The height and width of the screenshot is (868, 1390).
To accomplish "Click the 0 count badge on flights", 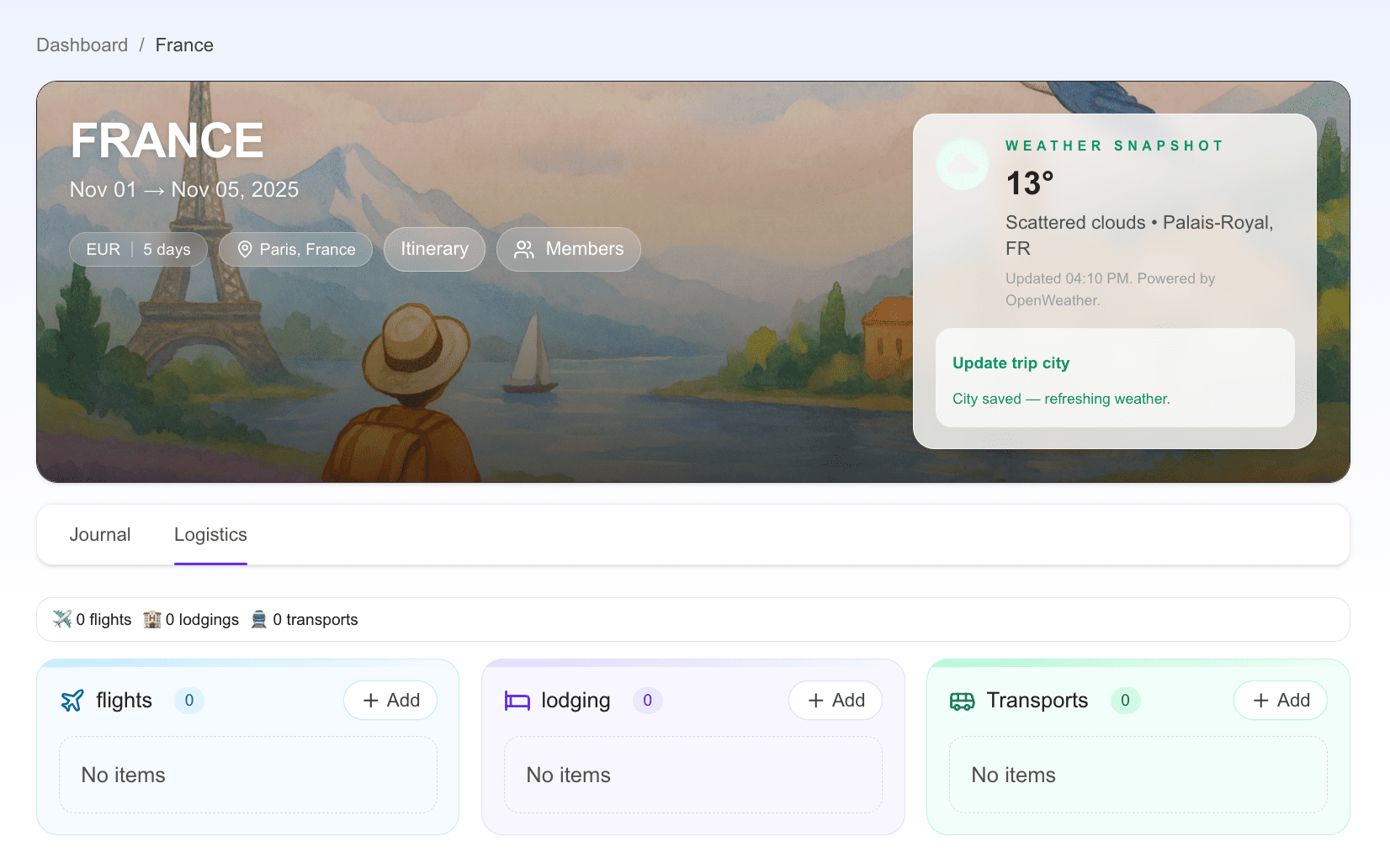I will (189, 700).
